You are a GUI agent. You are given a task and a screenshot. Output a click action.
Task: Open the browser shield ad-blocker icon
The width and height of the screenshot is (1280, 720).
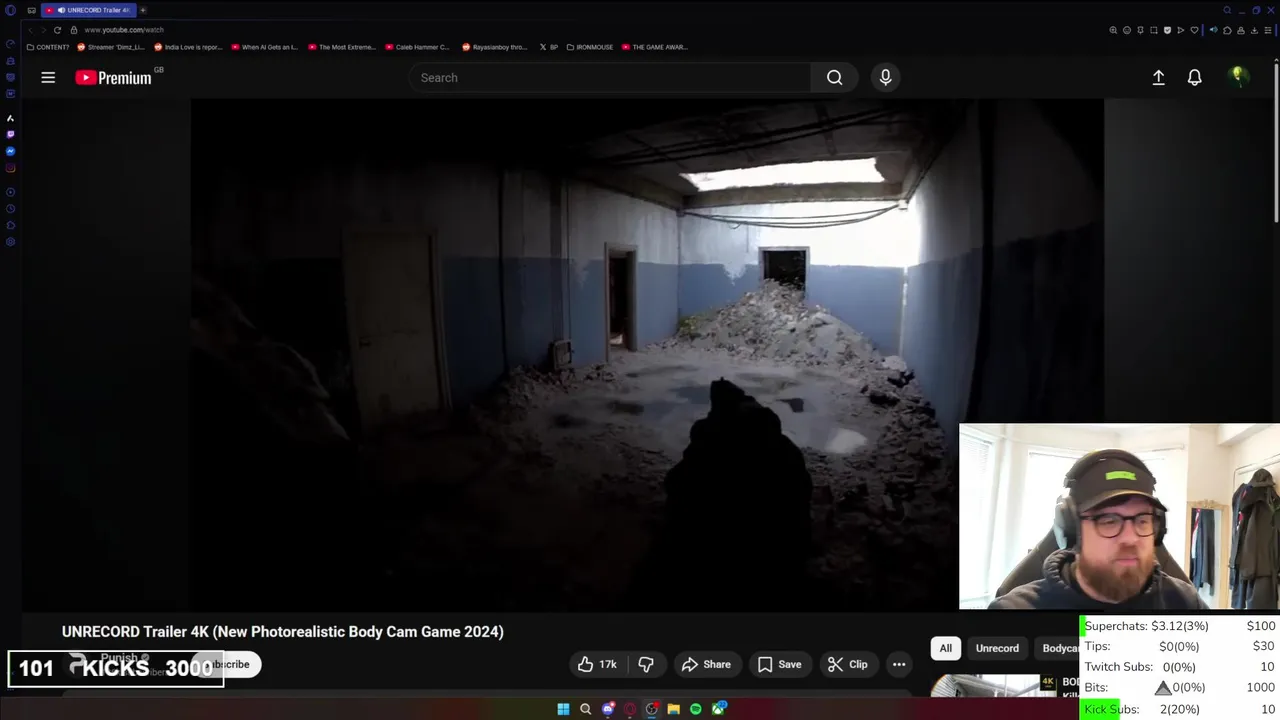click(1167, 30)
